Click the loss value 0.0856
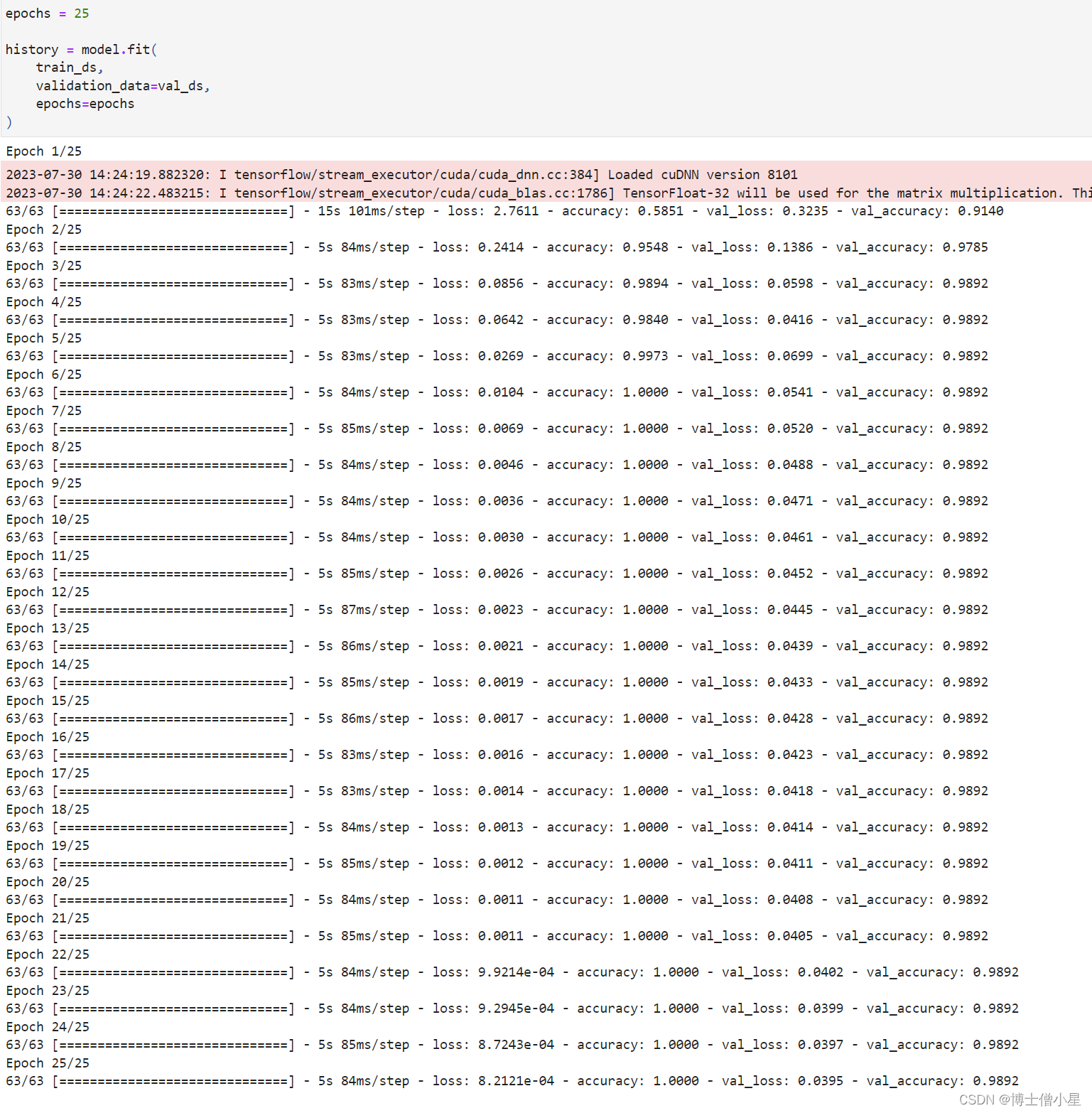Image resolution: width=1092 pixels, height=1113 pixels. pos(501,284)
